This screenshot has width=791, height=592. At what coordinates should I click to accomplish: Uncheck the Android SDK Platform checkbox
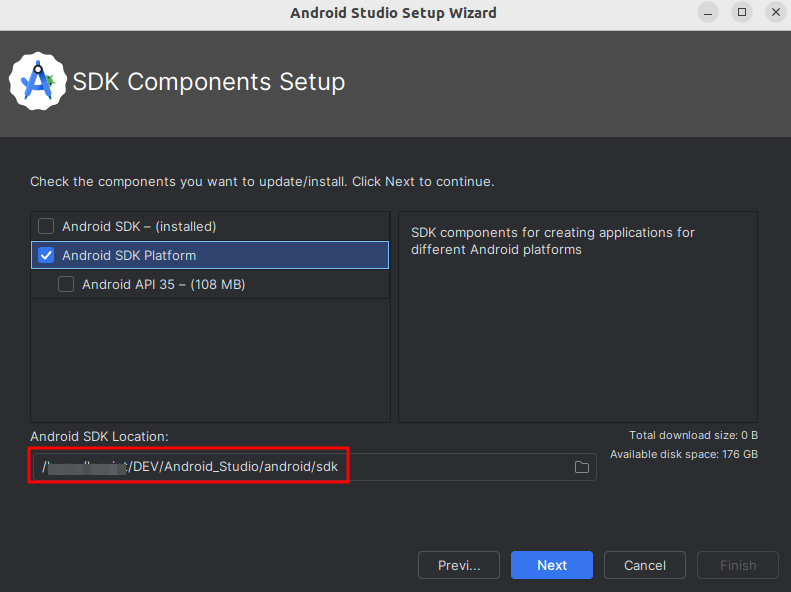46,255
